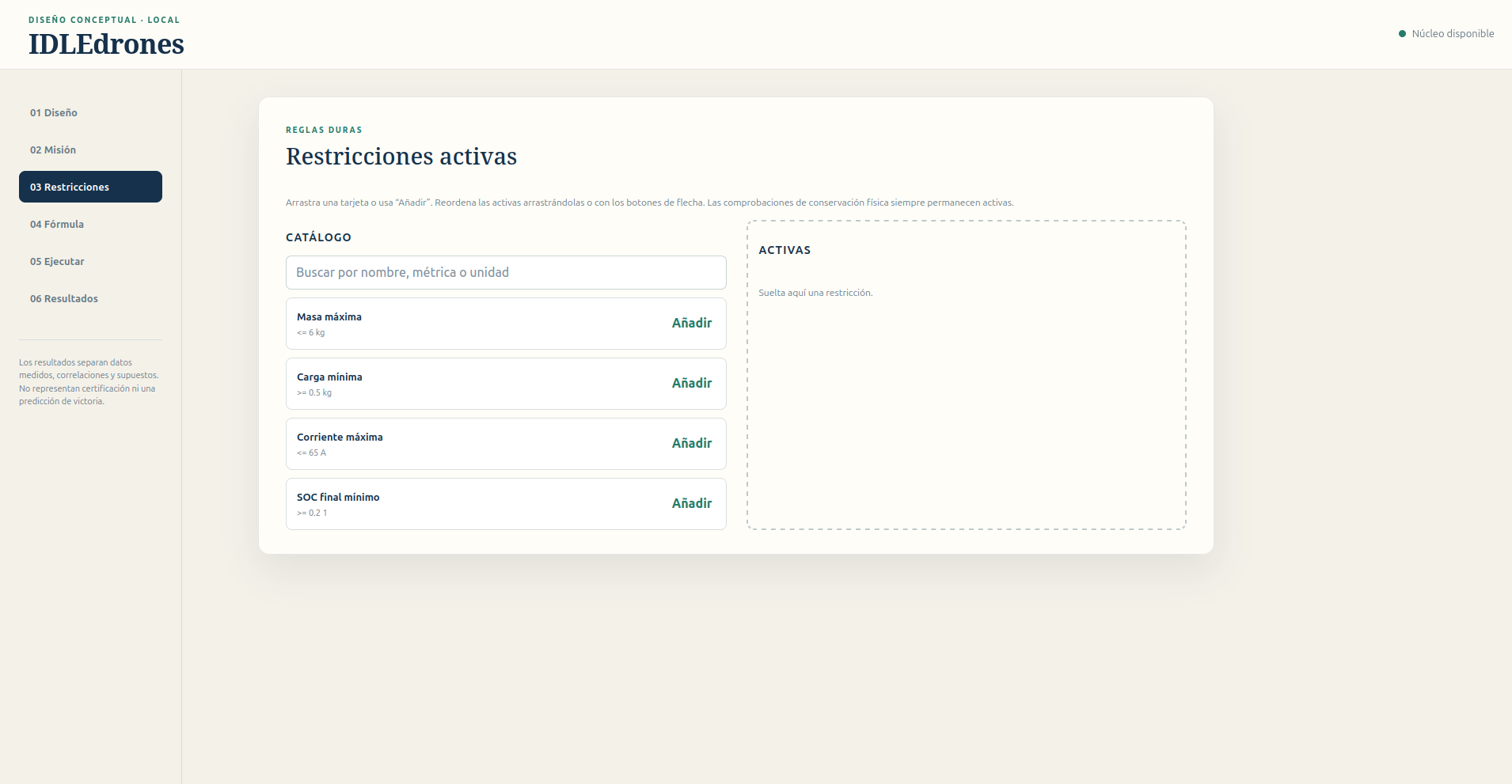Select the 03 Restricciones nav item

[x=90, y=187]
